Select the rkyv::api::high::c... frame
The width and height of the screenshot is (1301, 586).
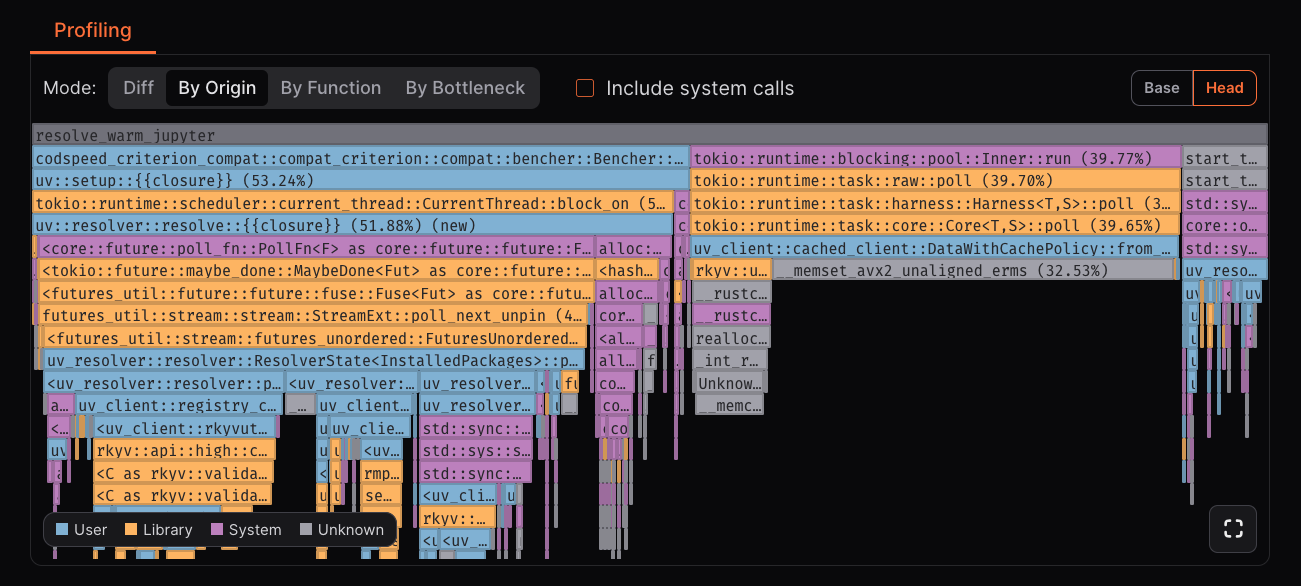(x=183, y=450)
